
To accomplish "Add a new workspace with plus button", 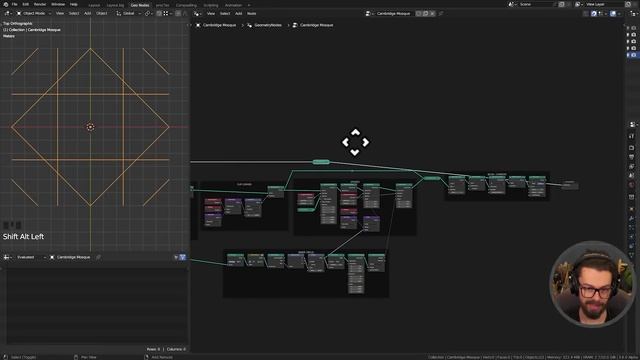I will click(x=249, y=5).
